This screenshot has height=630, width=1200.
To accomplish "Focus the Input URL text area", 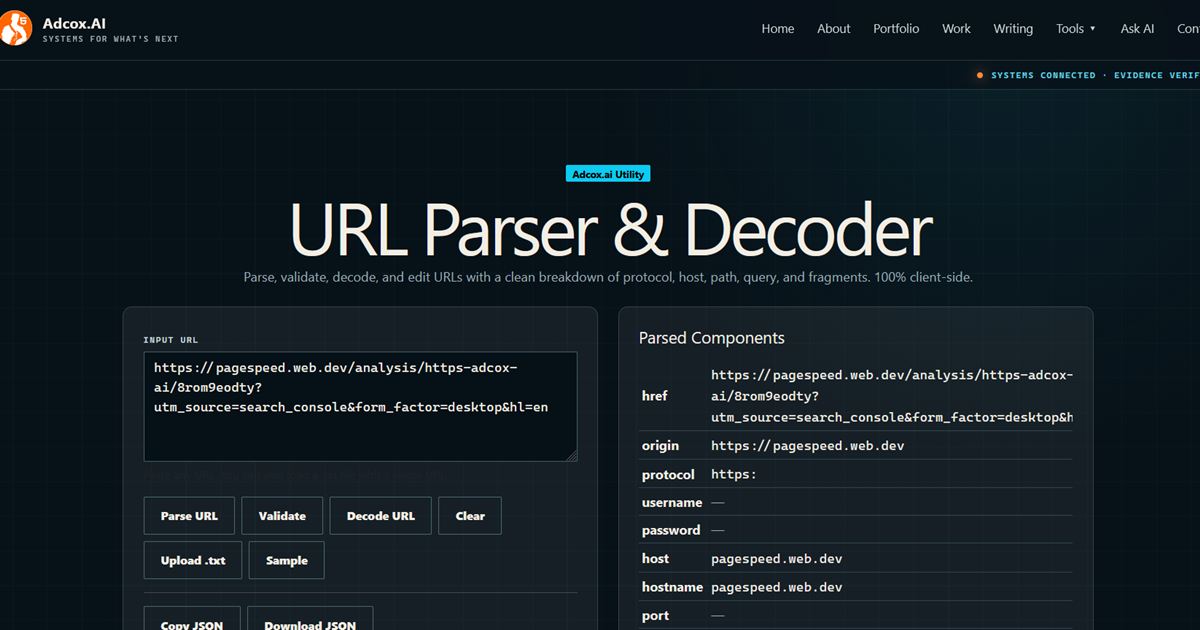I will [x=360, y=406].
